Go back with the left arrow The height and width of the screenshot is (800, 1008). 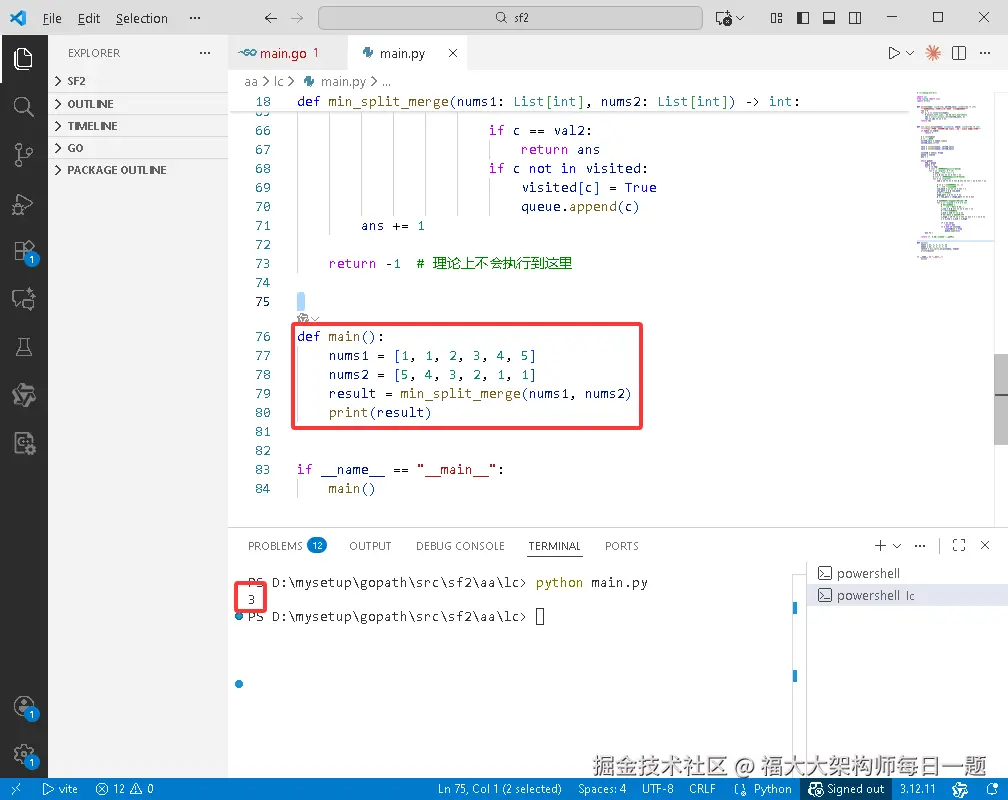click(271, 18)
